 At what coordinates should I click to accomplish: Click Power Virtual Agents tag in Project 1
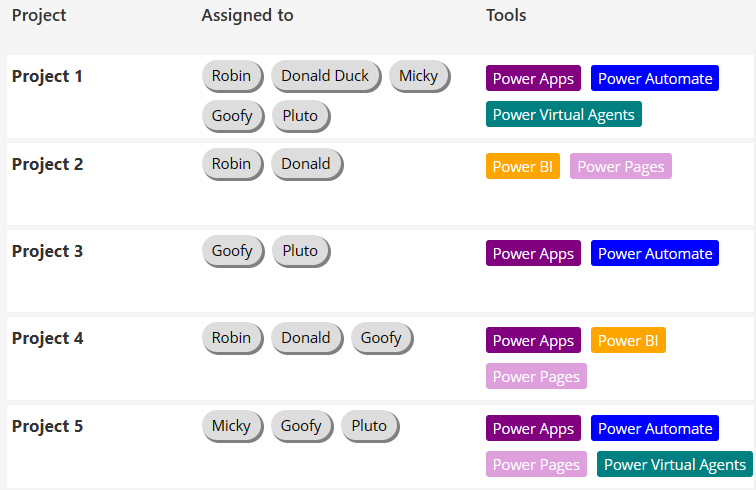point(564,114)
